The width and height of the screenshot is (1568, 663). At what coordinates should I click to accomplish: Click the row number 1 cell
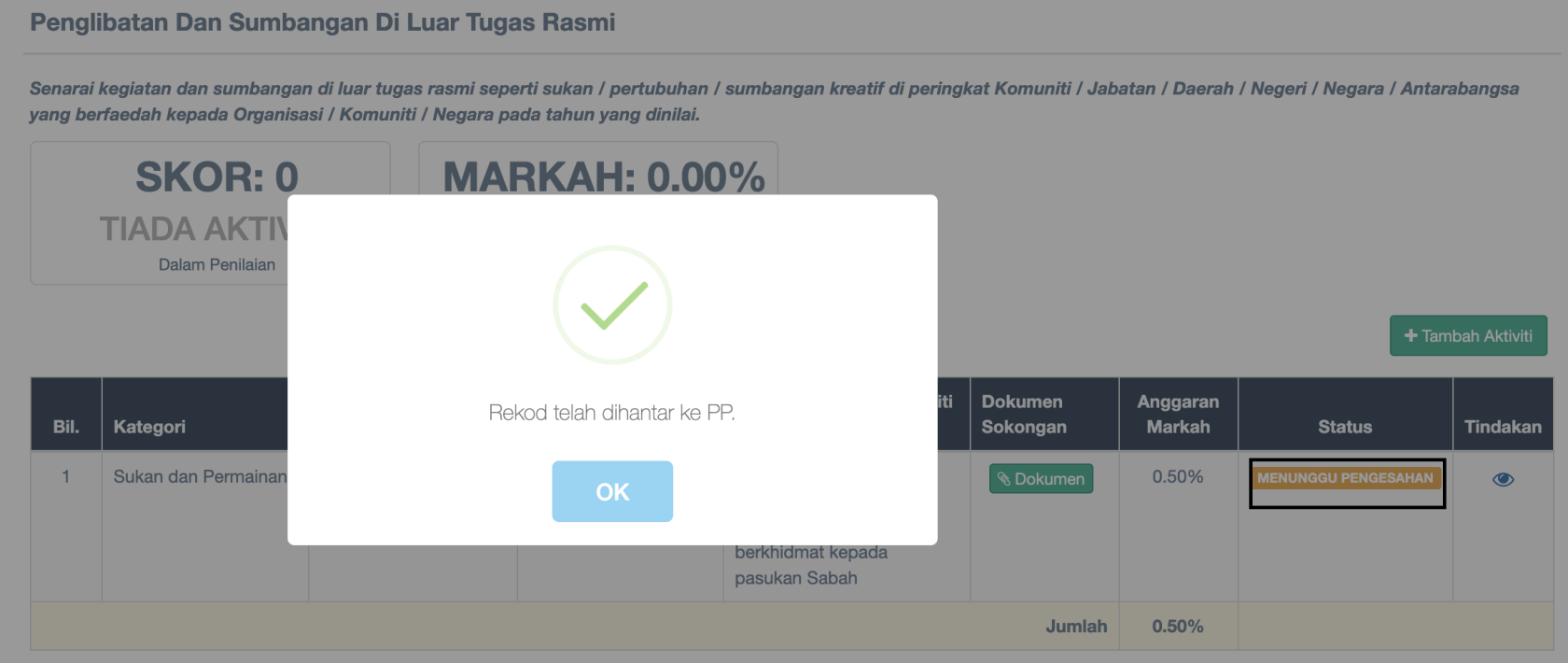tap(65, 476)
